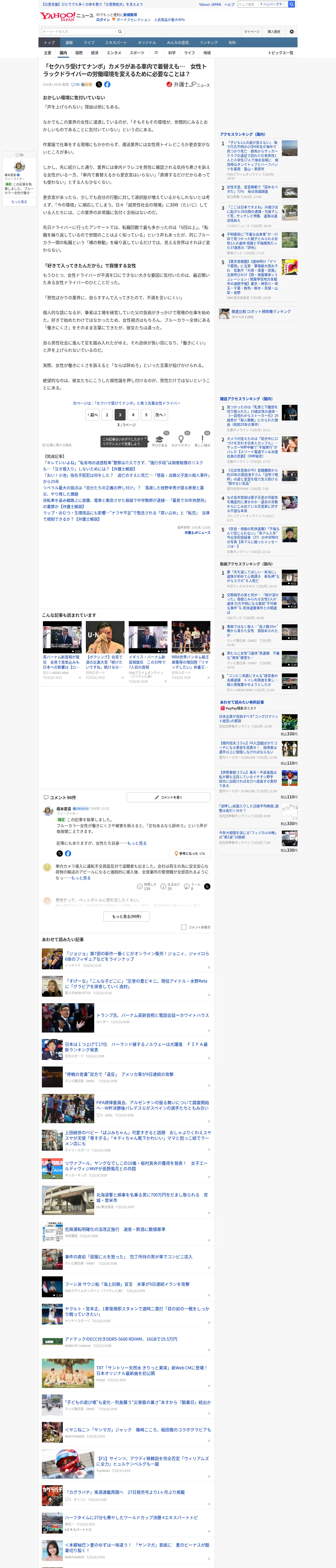Viewport: 336px width, 1568px height.
Task: Click the 96 comment count badge under headline
Action: [x=76, y=85]
